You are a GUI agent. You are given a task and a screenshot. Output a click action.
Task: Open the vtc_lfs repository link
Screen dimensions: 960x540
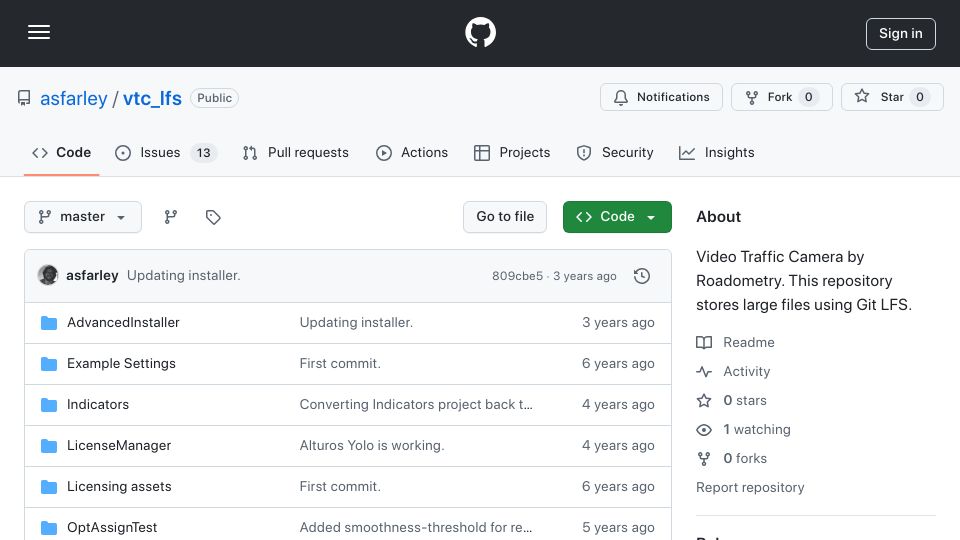point(152,98)
